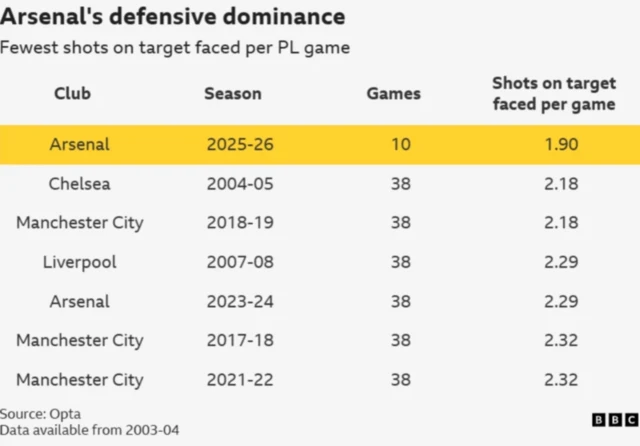
Task: Click the Club column header
Action: click(72, 94)
